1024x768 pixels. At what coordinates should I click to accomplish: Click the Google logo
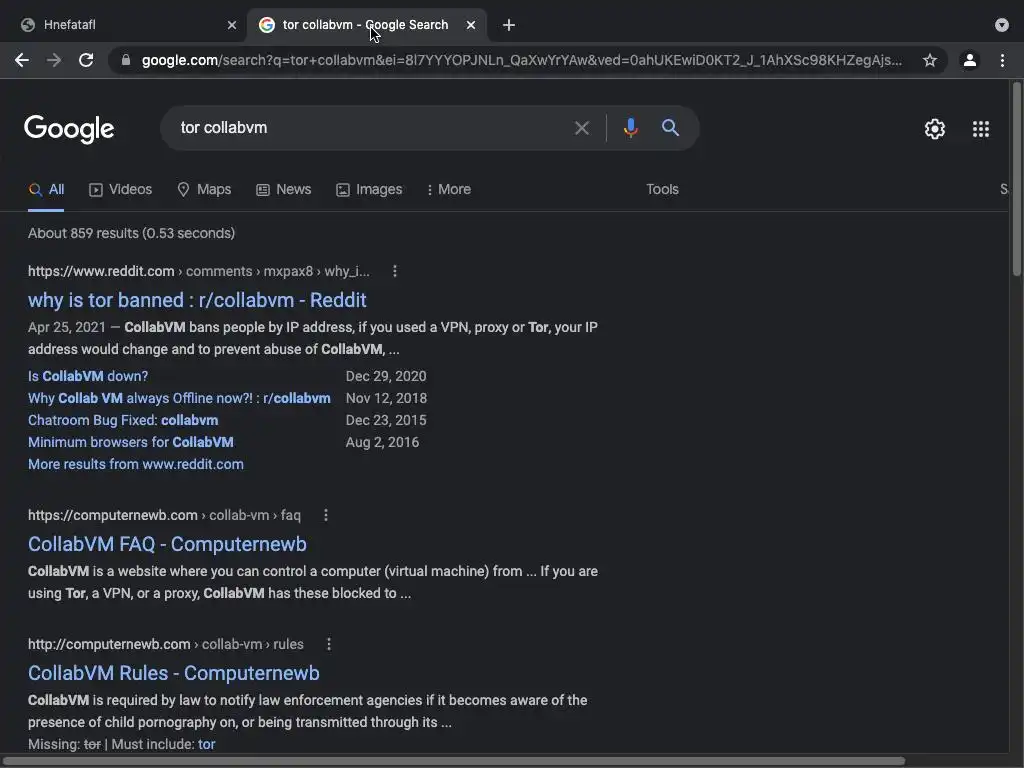click(69, 129)
